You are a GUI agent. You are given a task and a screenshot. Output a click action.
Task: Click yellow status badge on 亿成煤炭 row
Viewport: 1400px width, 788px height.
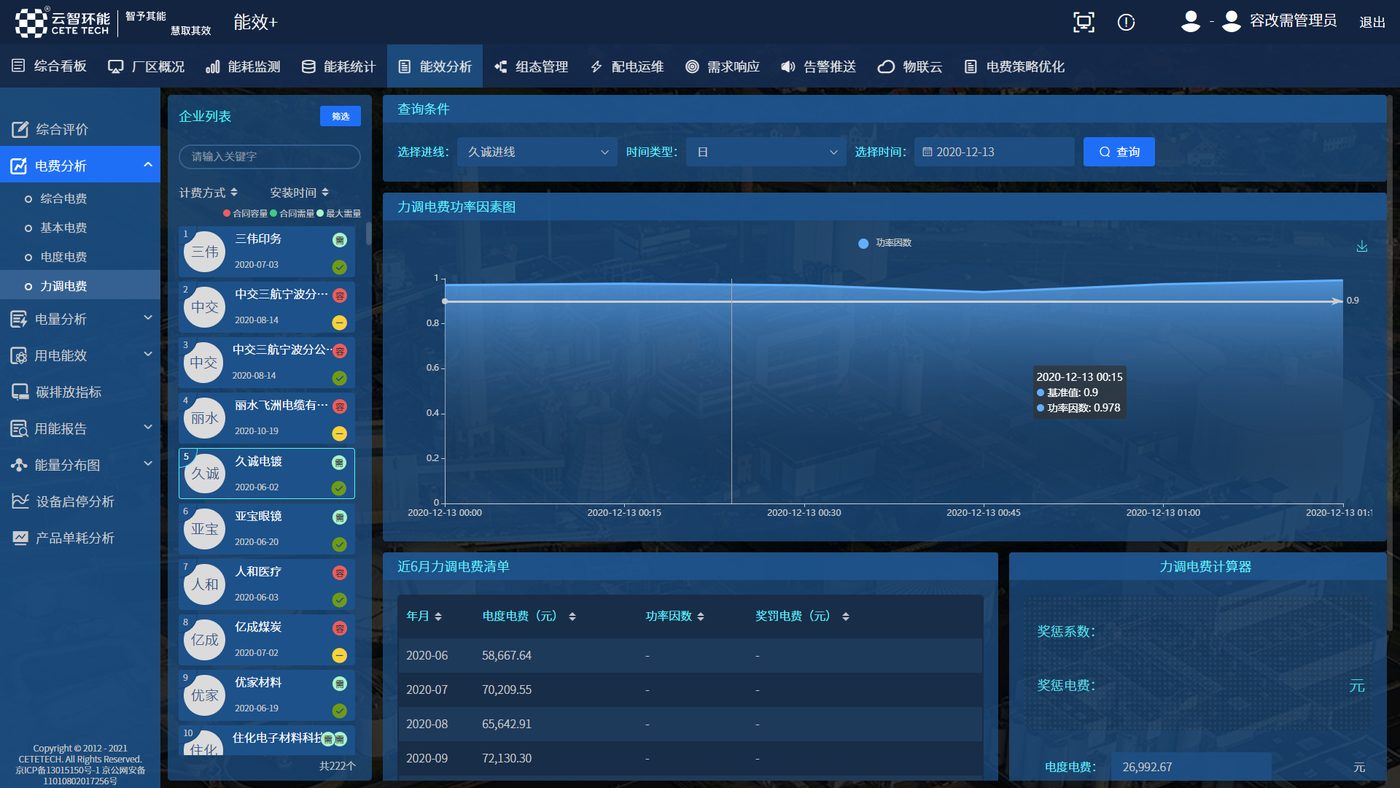tap(340, 655)
